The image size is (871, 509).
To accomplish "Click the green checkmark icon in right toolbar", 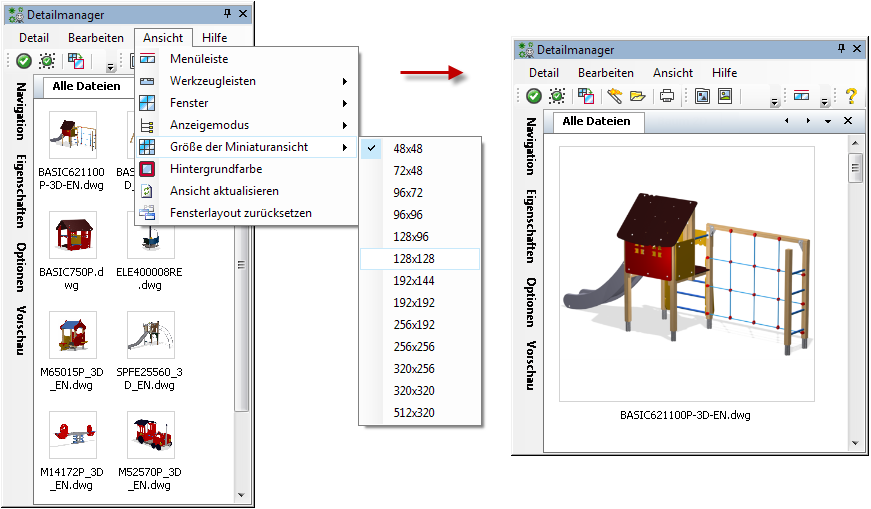I will 534,97.
